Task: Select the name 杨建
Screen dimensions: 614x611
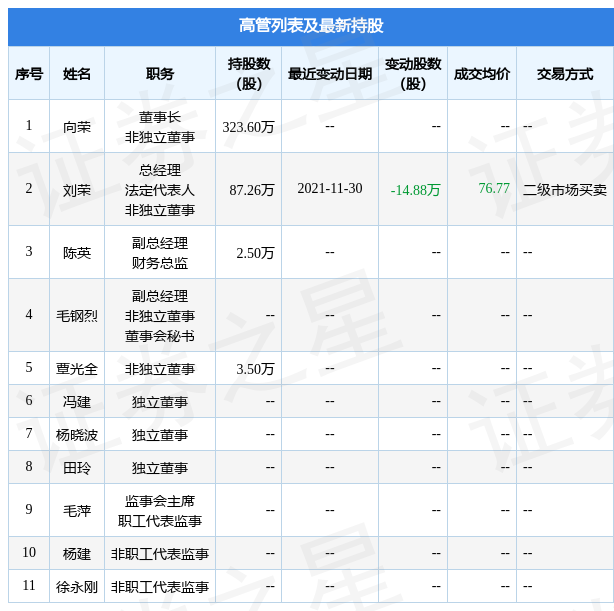Action: click(x=77, y=554)
